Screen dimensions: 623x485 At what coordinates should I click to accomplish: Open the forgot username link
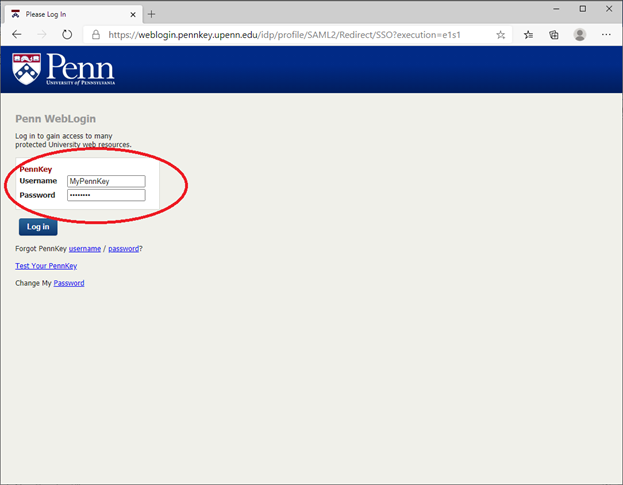click(x=85, y=249)
